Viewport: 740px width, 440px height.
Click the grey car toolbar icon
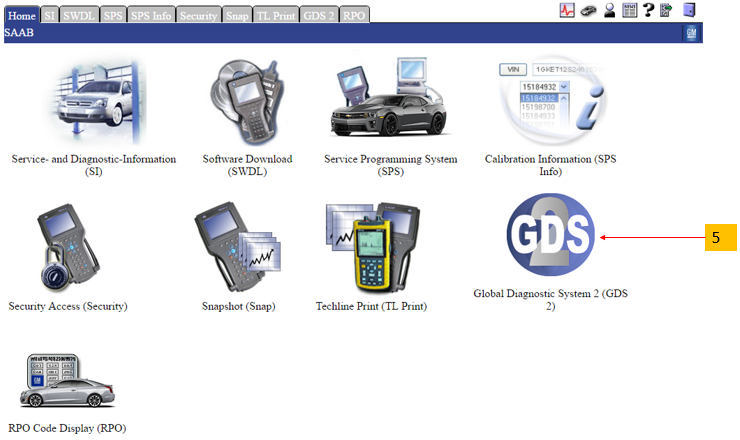click(588, 10)
